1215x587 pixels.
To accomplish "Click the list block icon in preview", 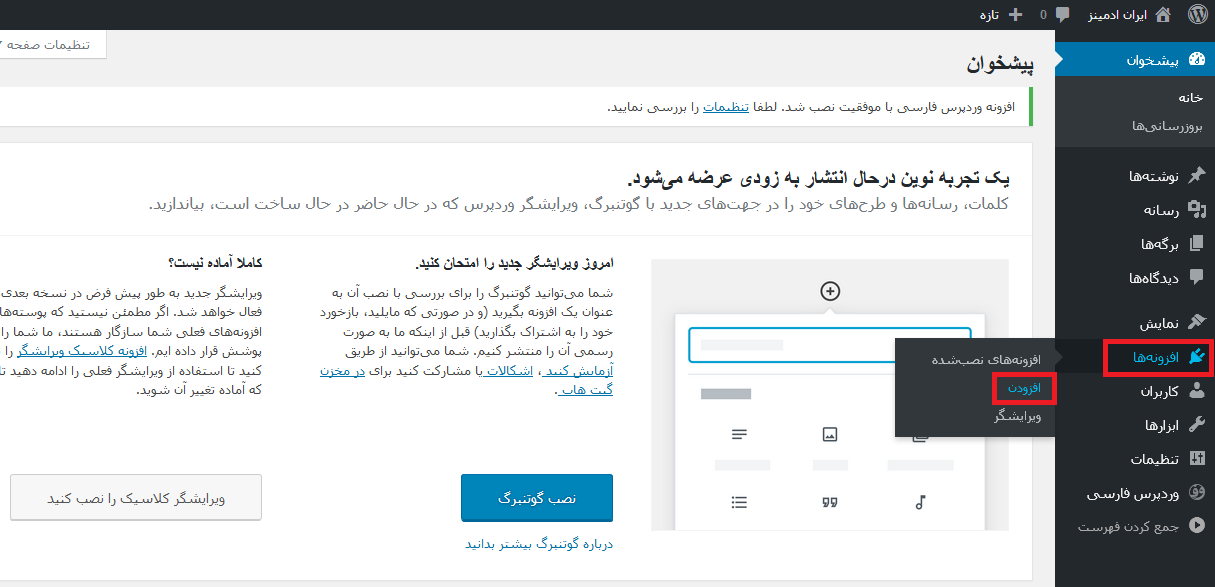I will point(739,502).
